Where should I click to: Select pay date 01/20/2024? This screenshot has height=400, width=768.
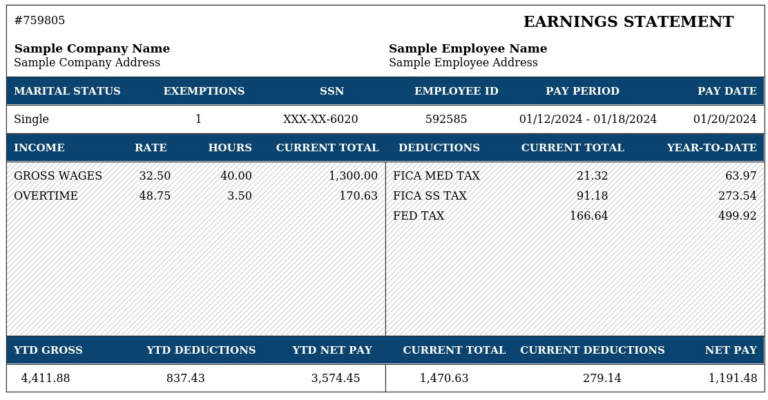tap(725, 119)
